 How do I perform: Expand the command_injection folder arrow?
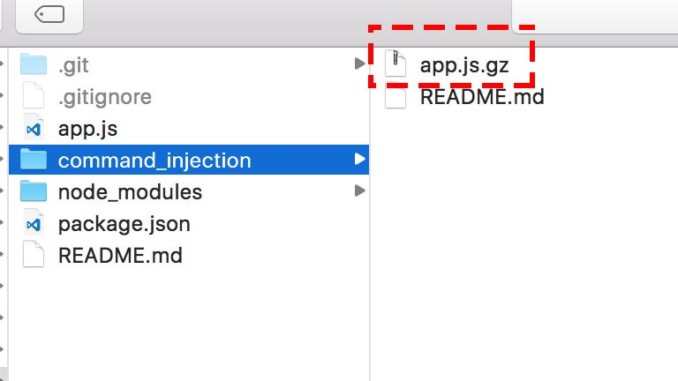(359, 159)
